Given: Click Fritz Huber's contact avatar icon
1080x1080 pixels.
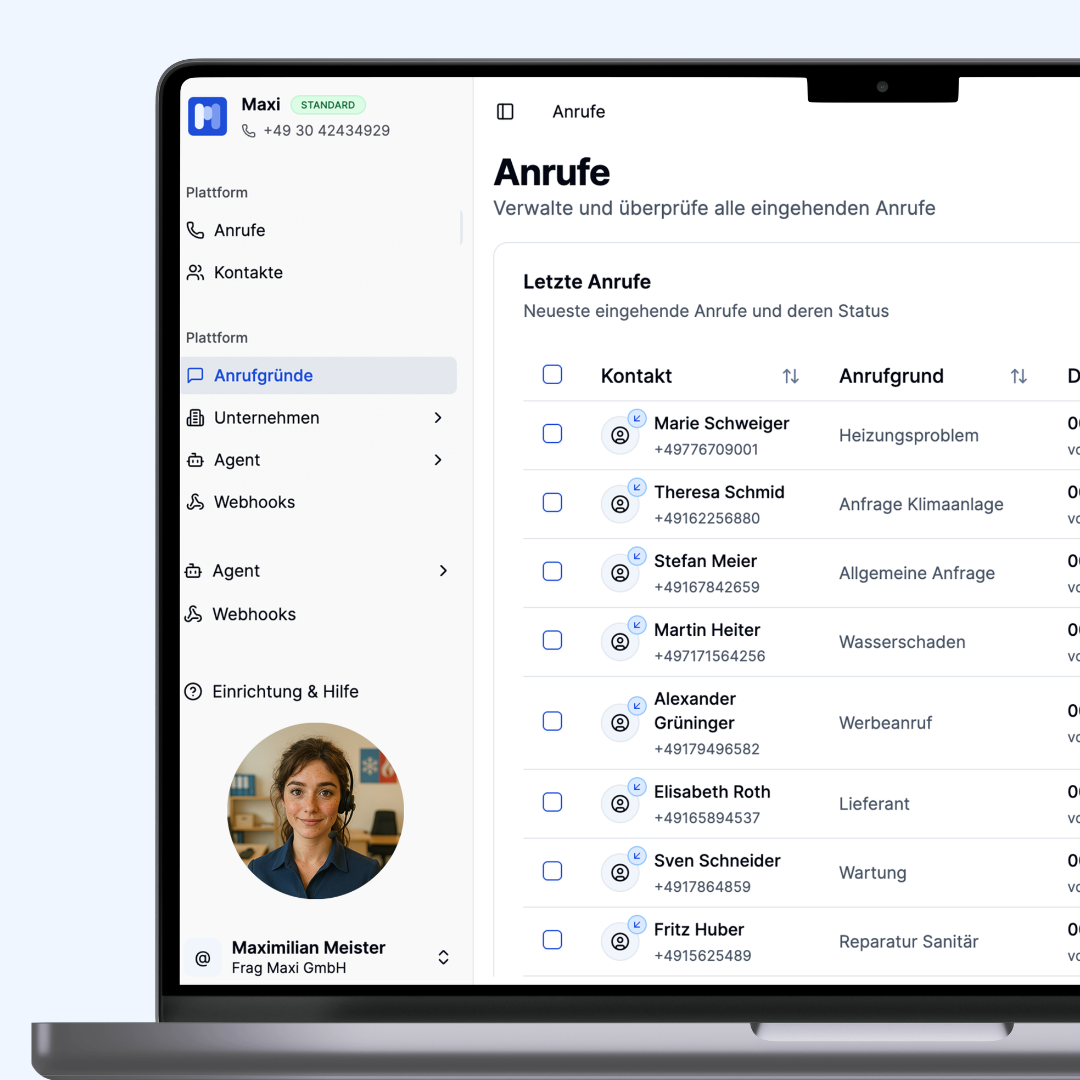Looking at the screenshot, I should click(x=620, y=941).
